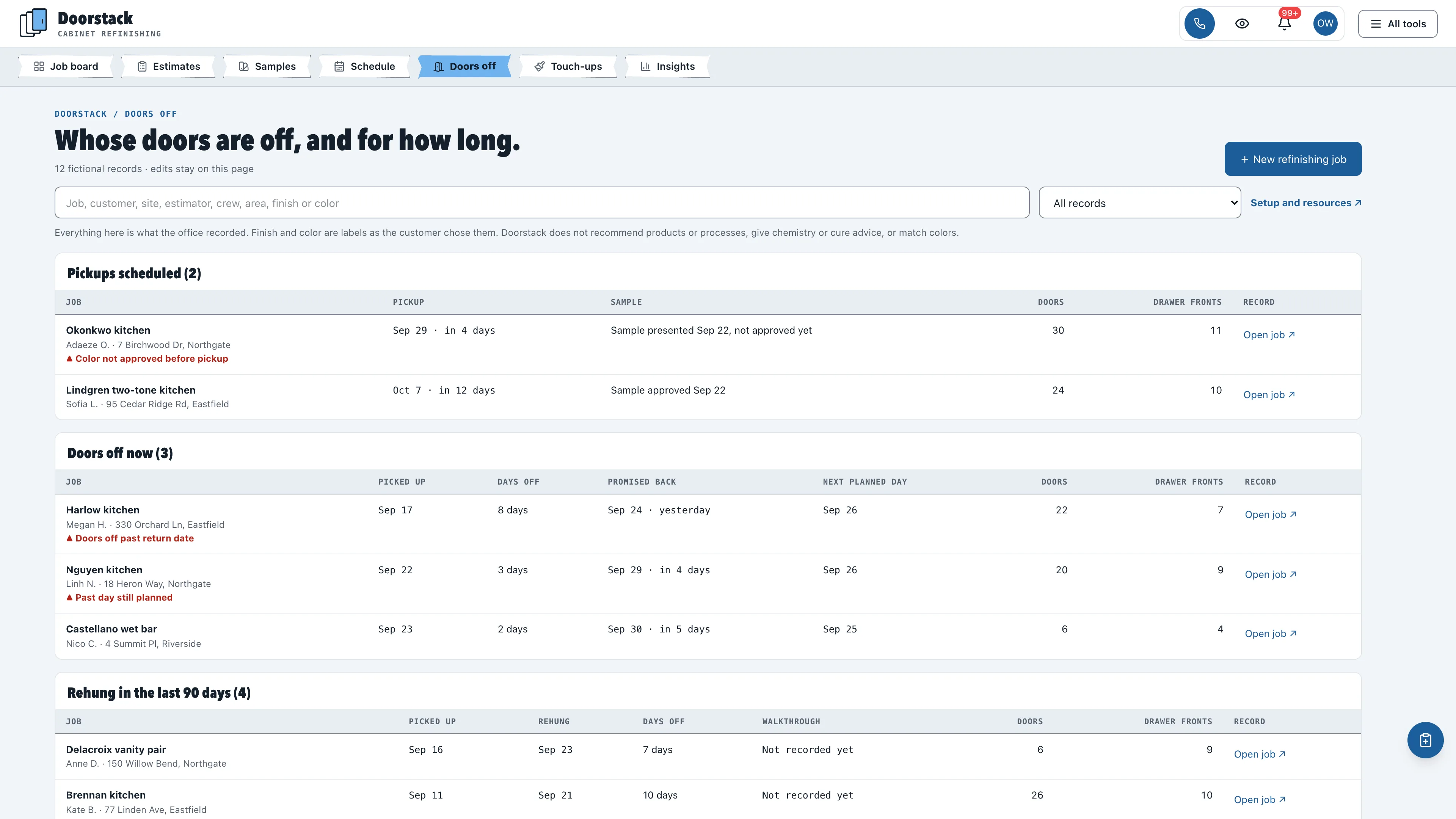This screenshot has width=1456, height=819.
Task: Open job for Brennan kitchen
Action: coord(1260,799)
